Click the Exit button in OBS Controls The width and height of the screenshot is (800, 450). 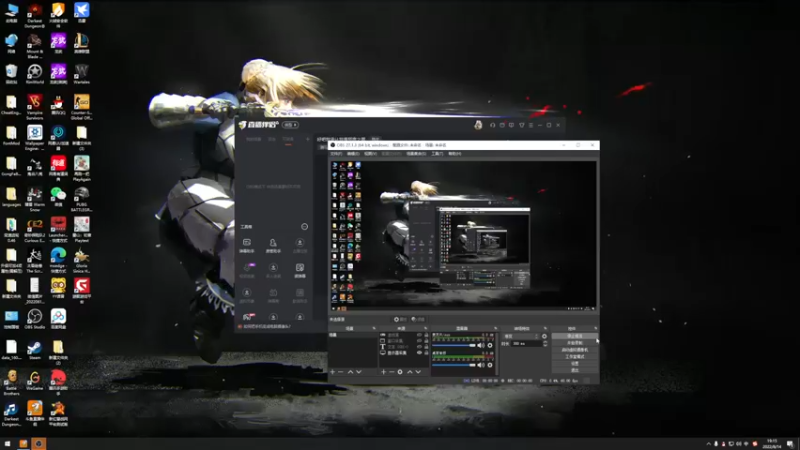[x=575, y=370]
